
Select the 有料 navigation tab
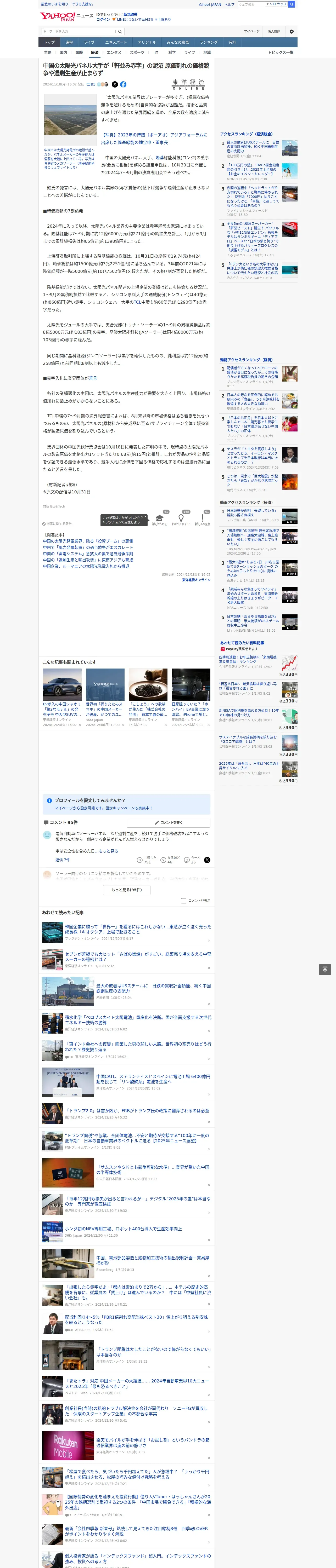point(232,43)
